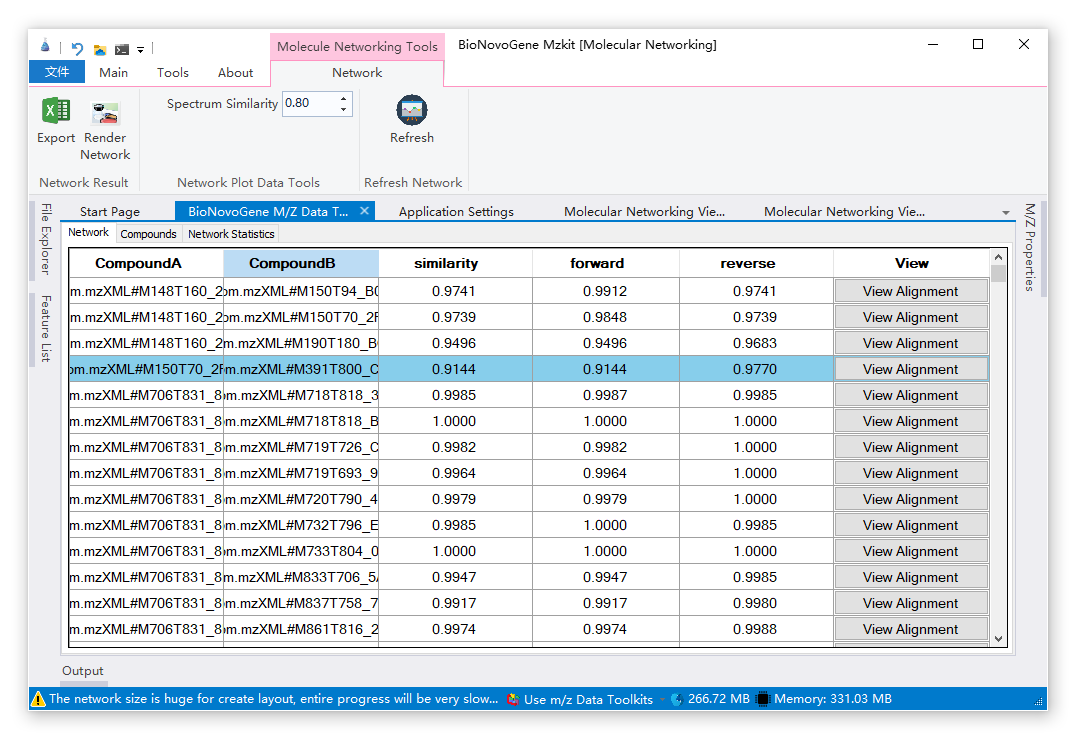Select forward value 0.9848
This screenshot has height=741, width=1088.
click(x=605, y=317)
